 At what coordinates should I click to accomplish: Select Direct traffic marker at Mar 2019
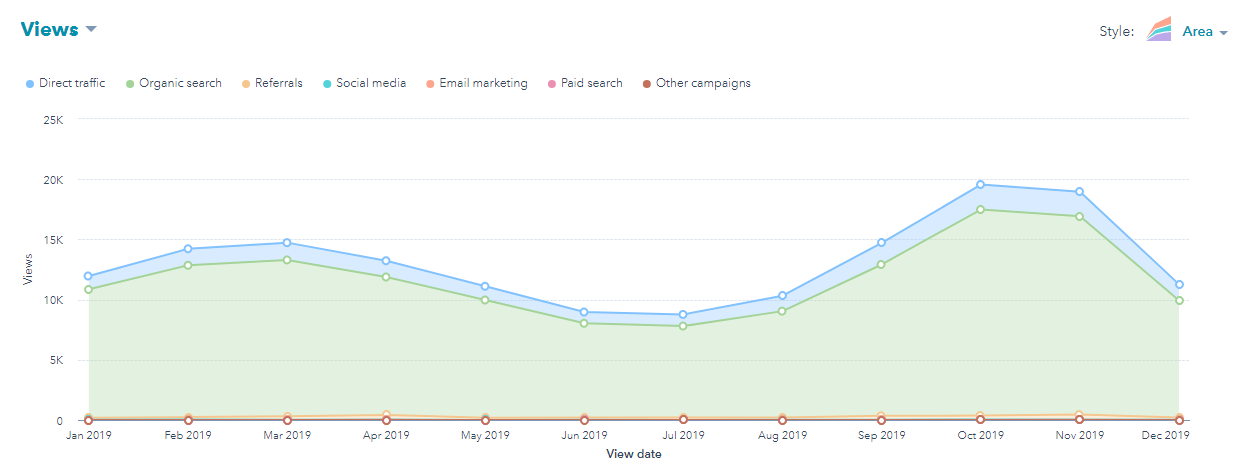pyautogui.click(x=287, y=243)
